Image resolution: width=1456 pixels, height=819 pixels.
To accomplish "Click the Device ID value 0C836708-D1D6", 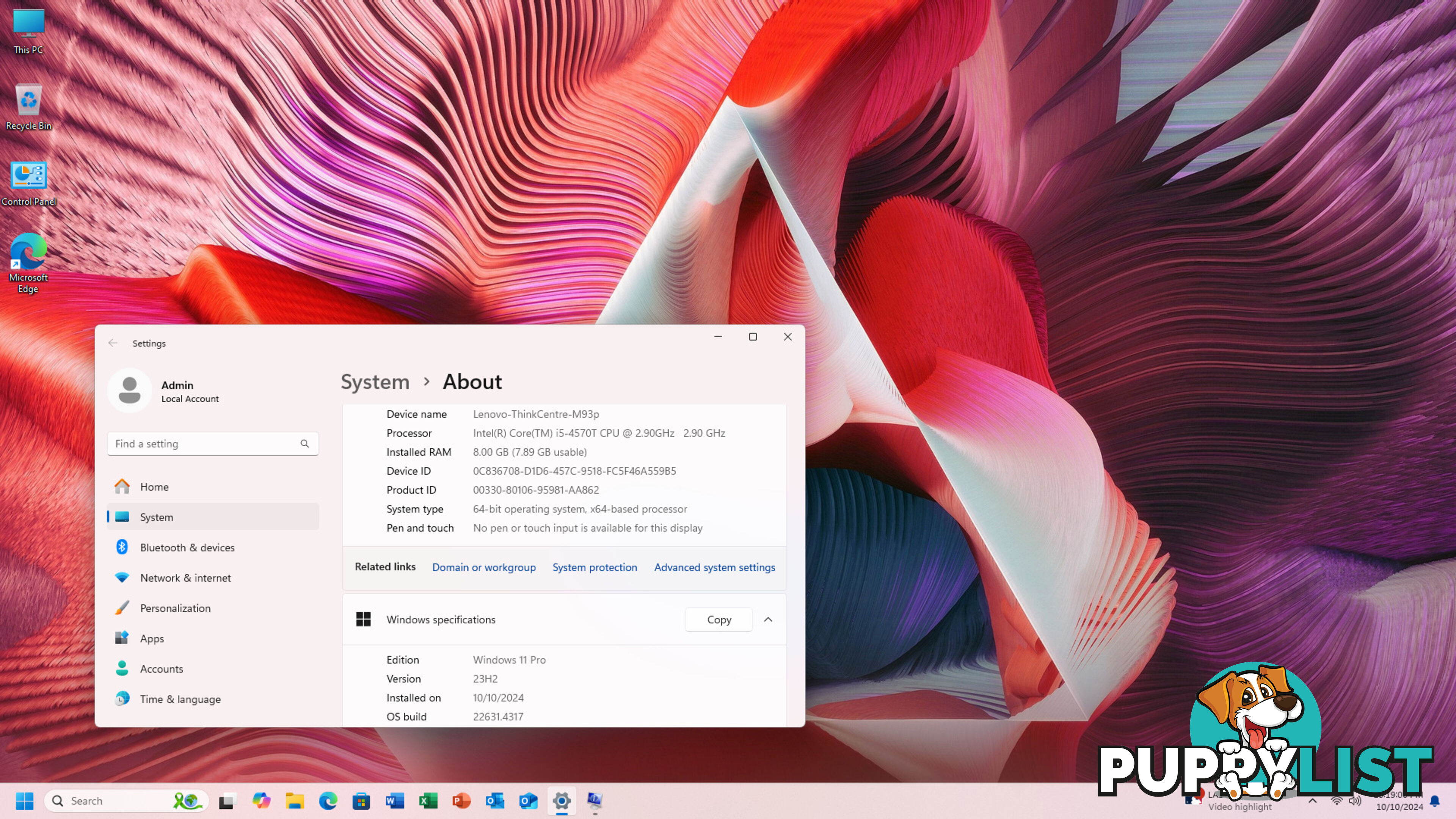I will [574, 471].
